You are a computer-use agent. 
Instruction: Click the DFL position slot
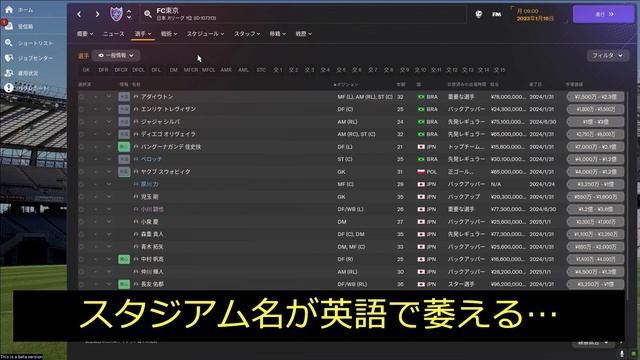(156, 70)
